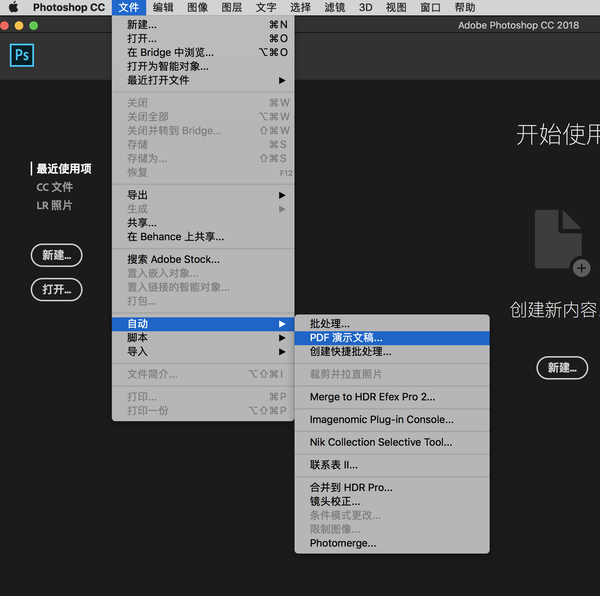Viewport: 600px width, 596px height.
Task: Open Imagenomic Plug-in Console...
Action: point(392,420)
